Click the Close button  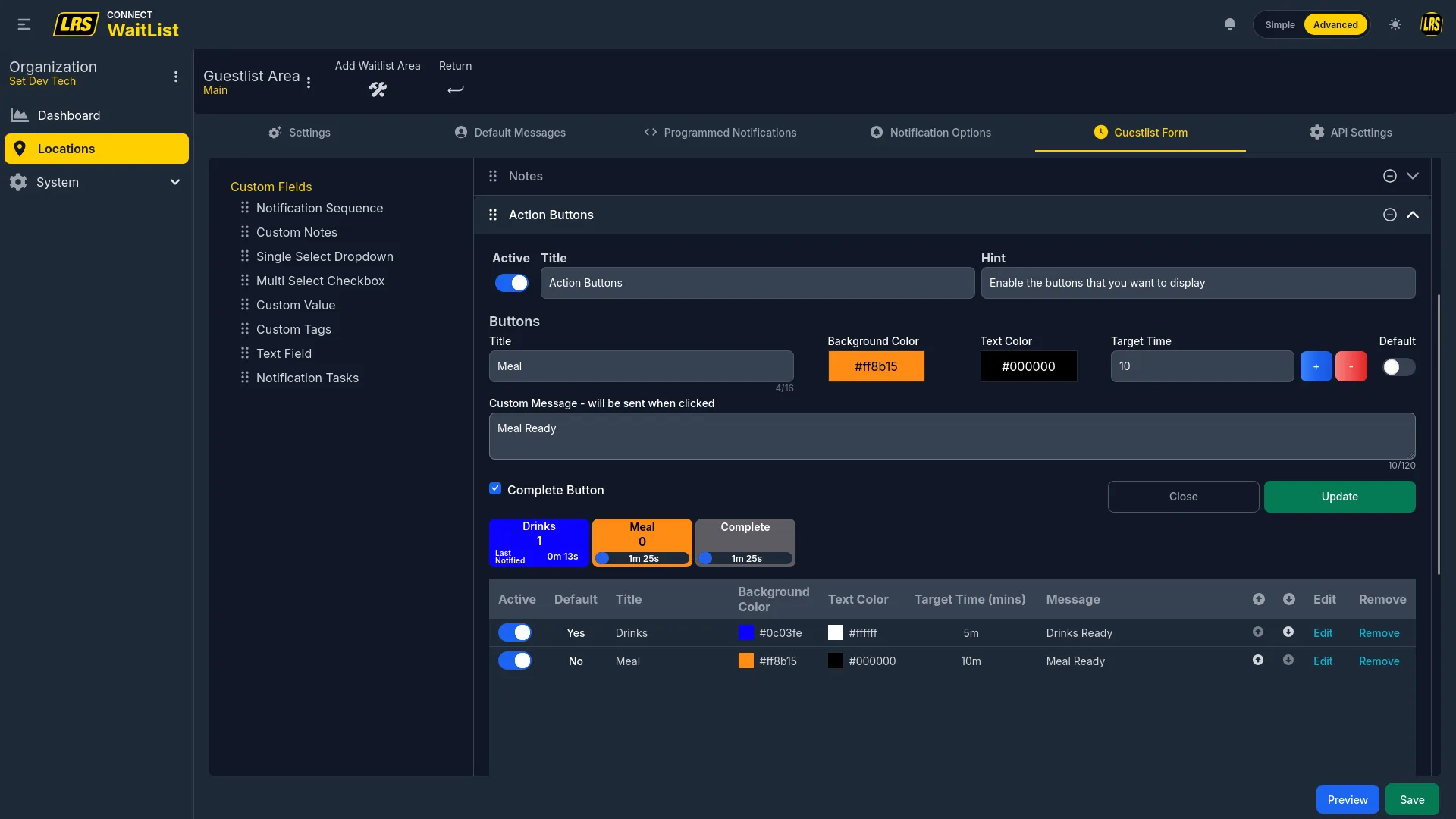pos(1183,497)
